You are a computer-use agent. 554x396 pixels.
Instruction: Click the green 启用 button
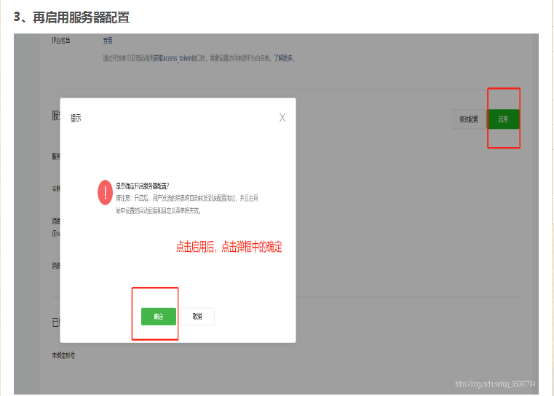(503, 119)
